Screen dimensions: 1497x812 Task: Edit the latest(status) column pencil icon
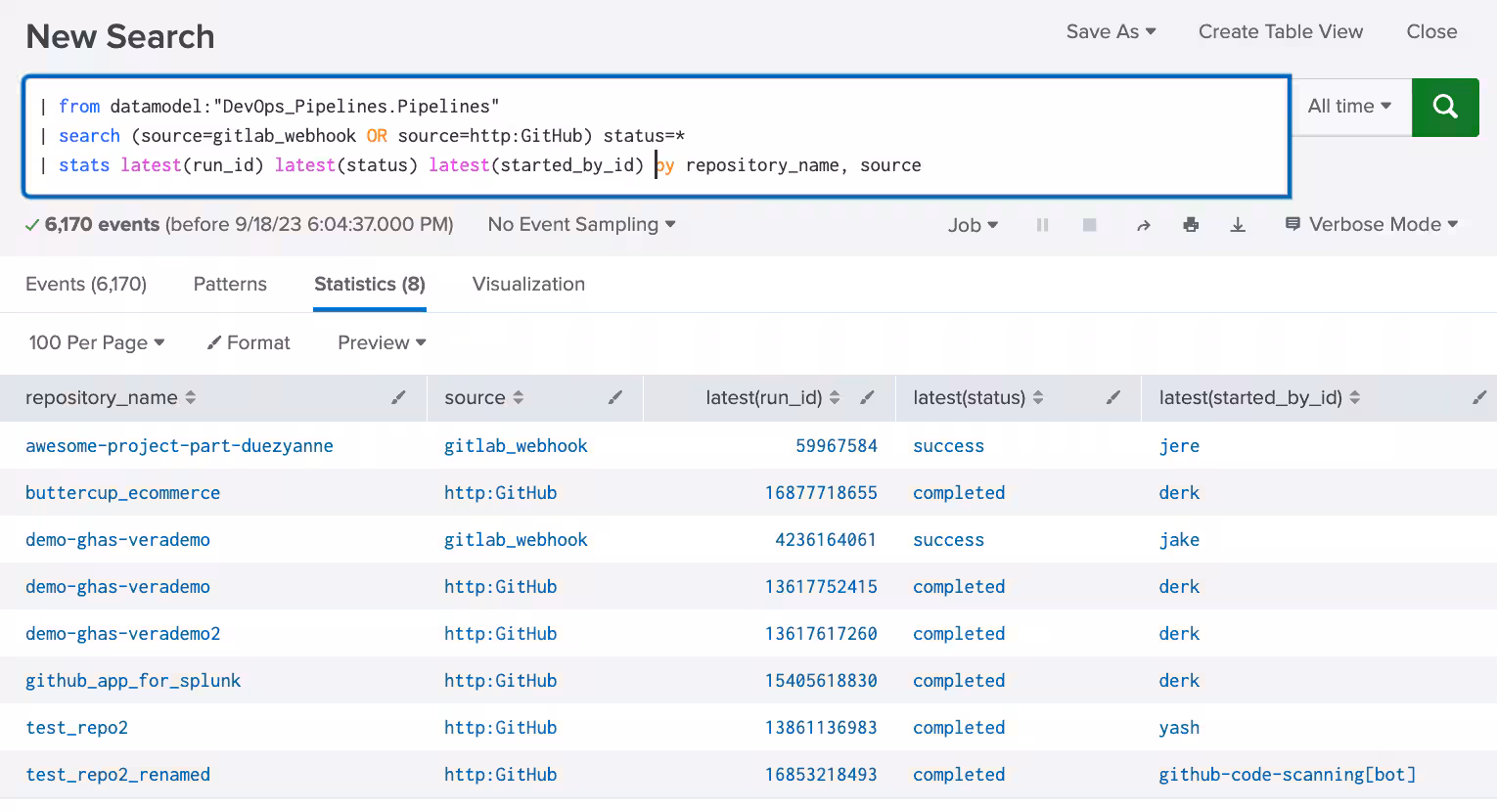pyautogui.click(x=1112, y=397)
